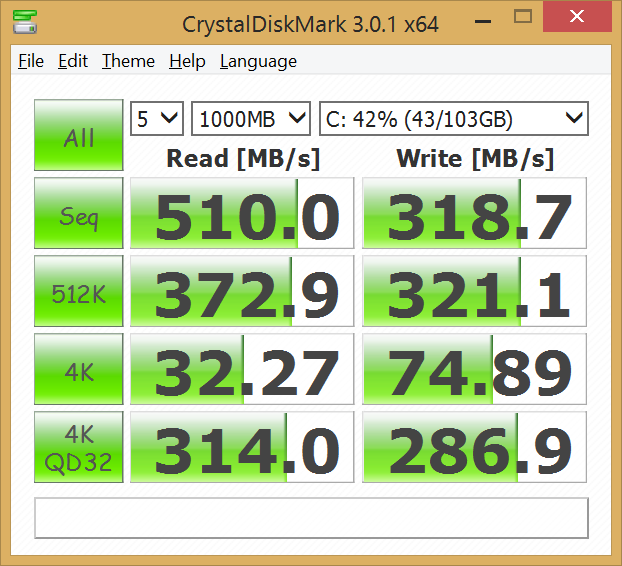Open the Edit menu
622x566 pixels.
coord(73,61)
